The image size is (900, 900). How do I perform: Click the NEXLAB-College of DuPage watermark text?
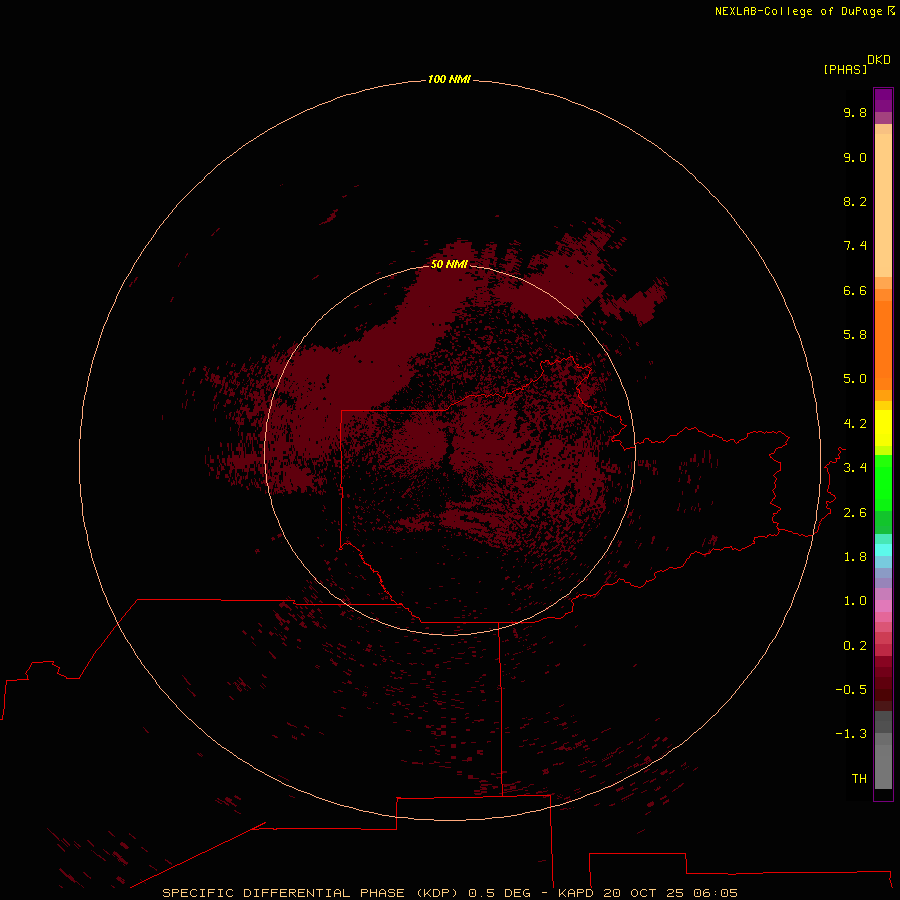point(804,11)
